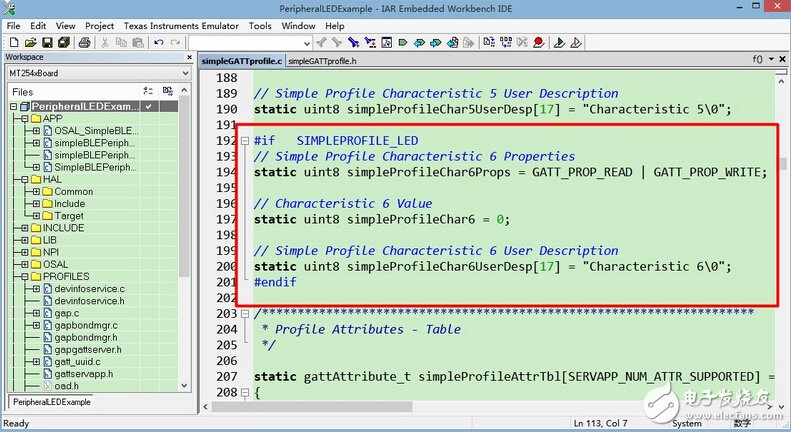The height and width of the screenshot is (432, 791).
Task: Select gapbondmgr.c in the file tree
Action: click(x=86, y=325)
